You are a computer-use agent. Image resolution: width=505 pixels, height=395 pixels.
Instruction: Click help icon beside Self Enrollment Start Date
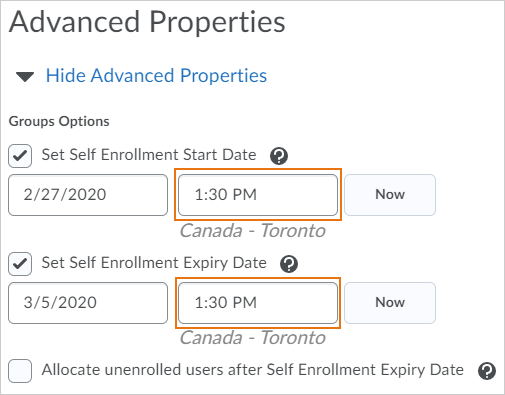pyautogui.click(x=279, y=156)
